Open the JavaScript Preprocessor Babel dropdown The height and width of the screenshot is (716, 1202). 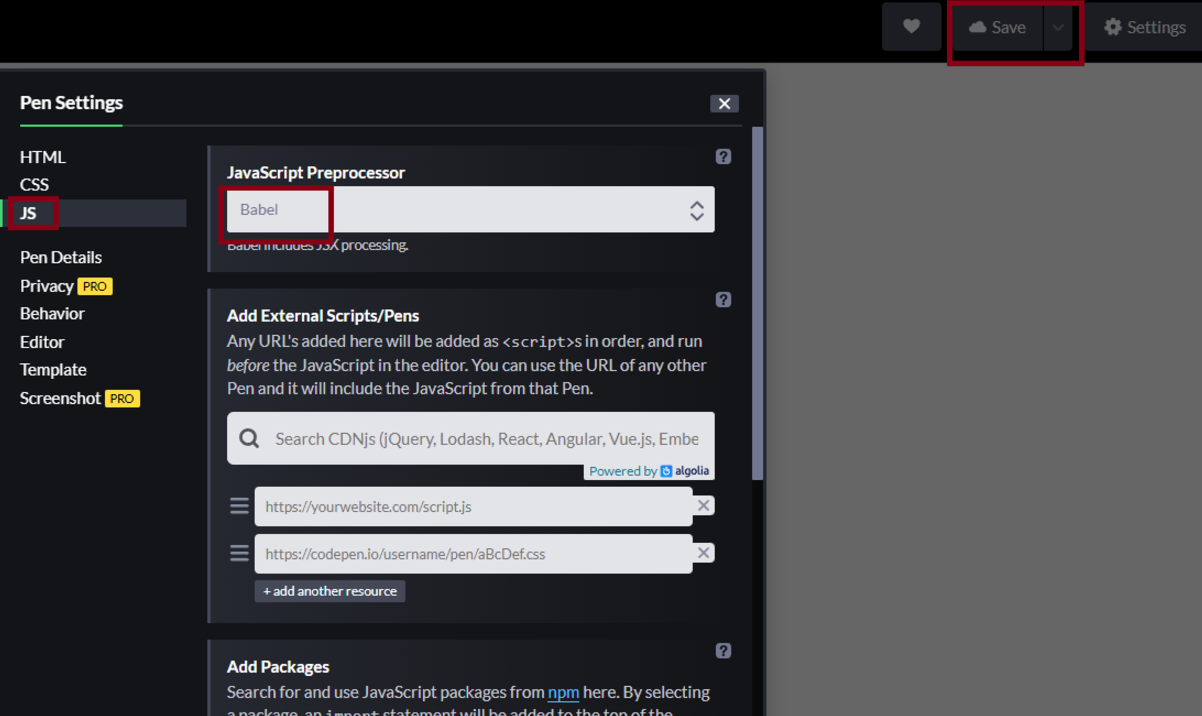click(470, 209)
